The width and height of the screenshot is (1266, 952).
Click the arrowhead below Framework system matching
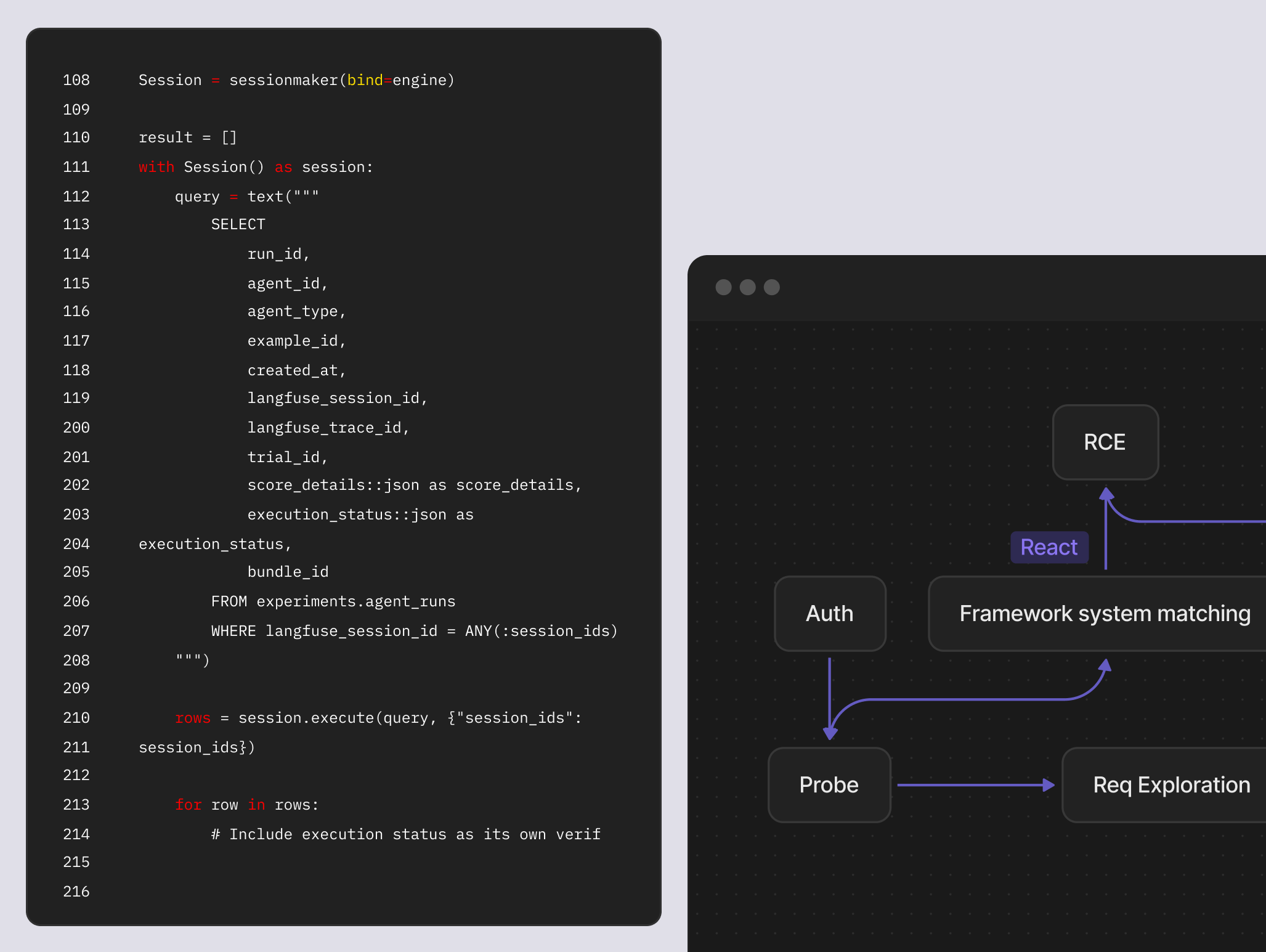click(1105, 666)
